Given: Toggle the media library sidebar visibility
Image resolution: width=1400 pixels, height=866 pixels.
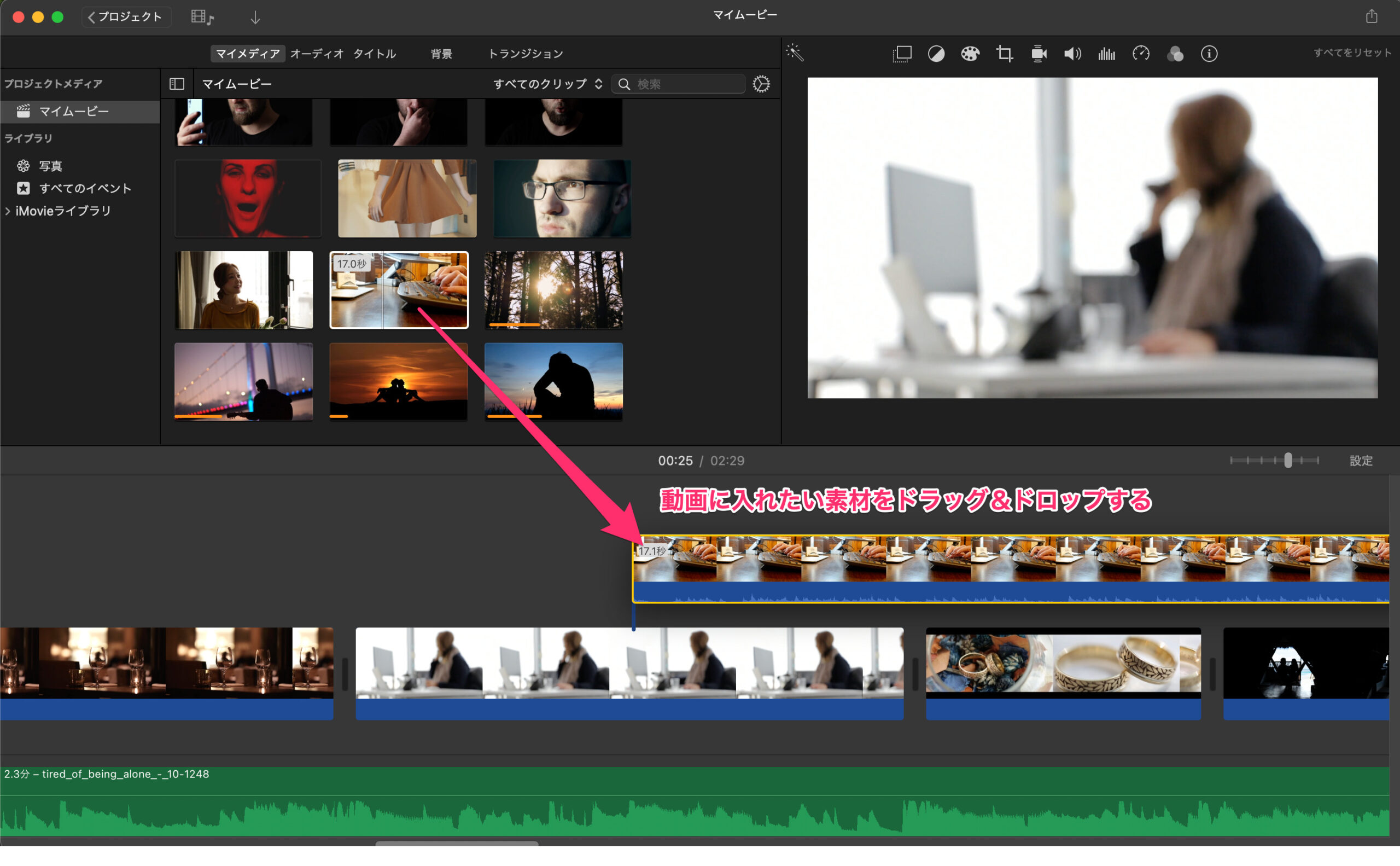Looking at the screenshot, I should click(x=176, y=84).
